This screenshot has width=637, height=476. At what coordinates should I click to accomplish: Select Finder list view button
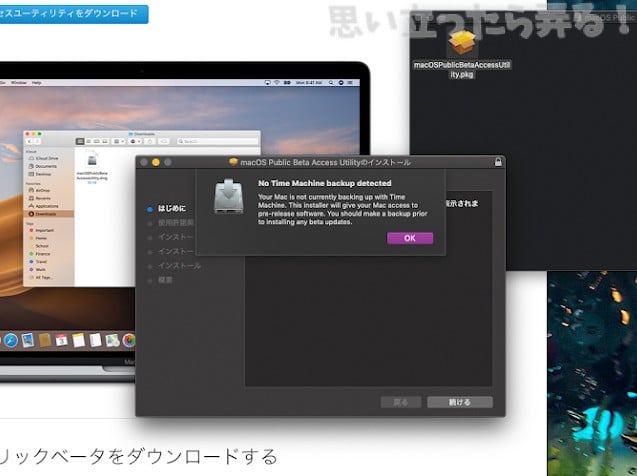pos(88,141)
